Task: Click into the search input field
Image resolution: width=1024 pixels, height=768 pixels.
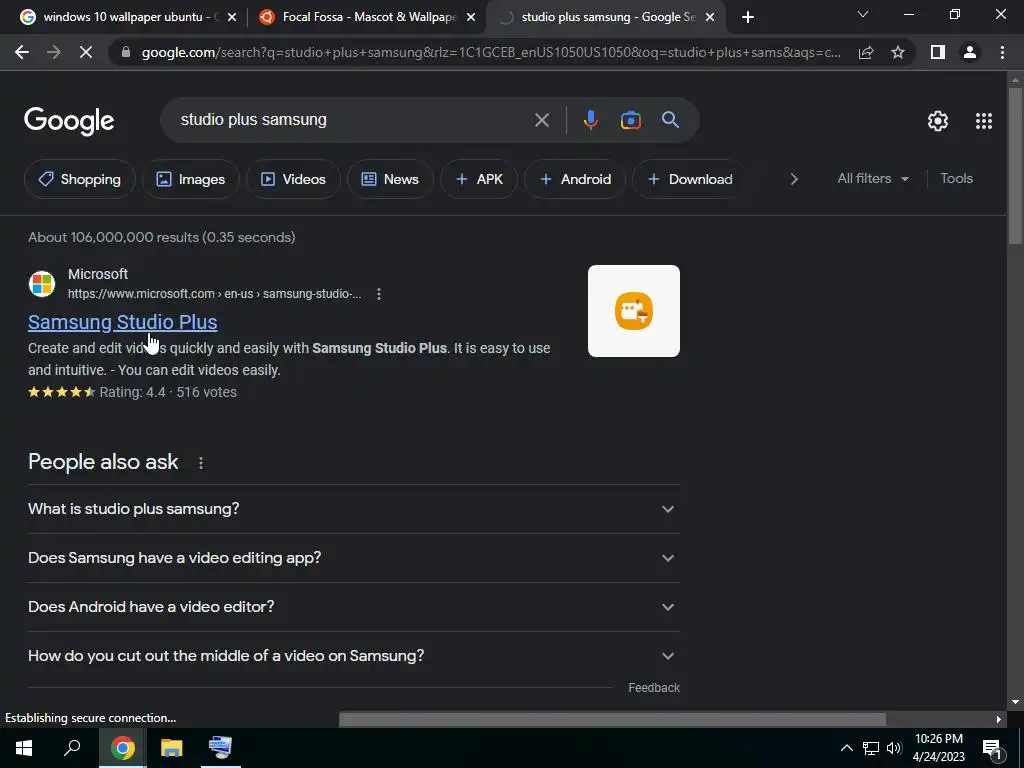Action: pyautogui.click(x=353, y=120)
